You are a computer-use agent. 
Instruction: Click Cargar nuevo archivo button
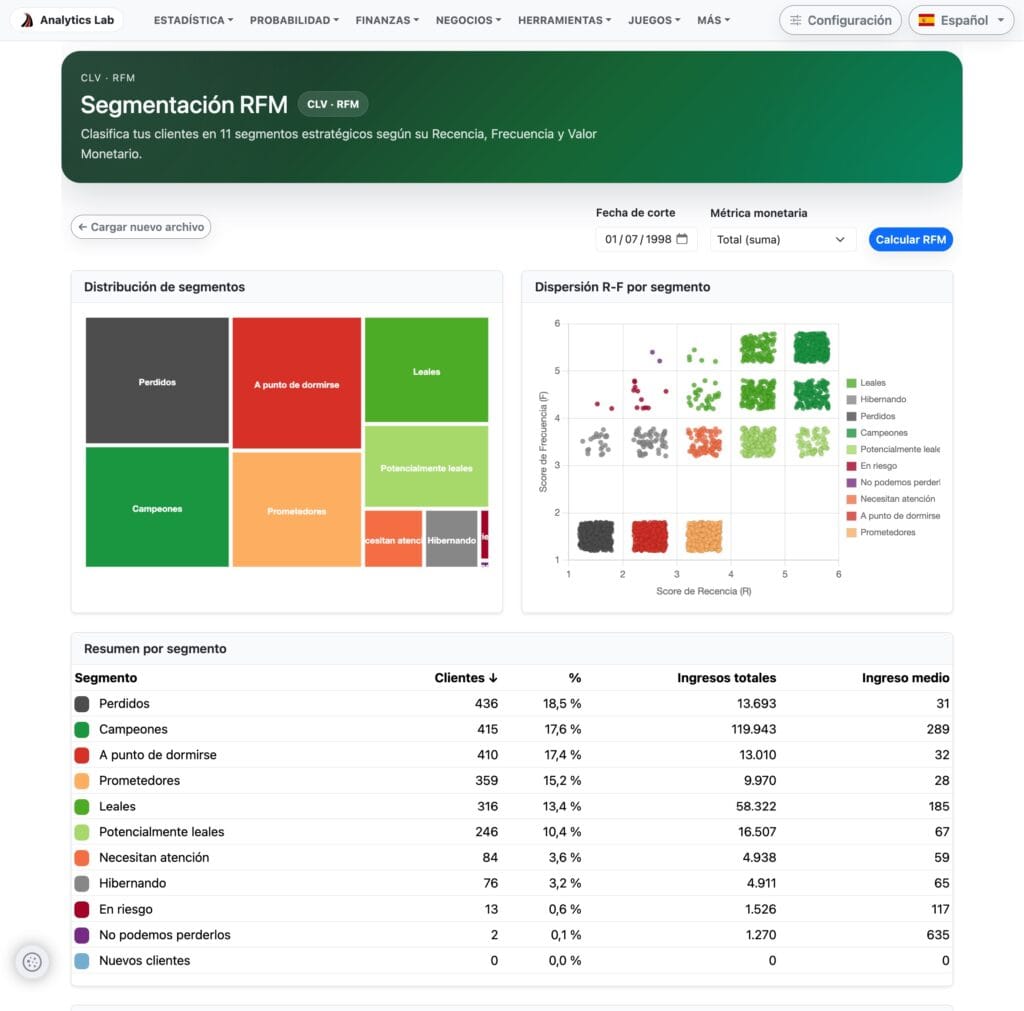pyautogui.click(x=141, y=227)
